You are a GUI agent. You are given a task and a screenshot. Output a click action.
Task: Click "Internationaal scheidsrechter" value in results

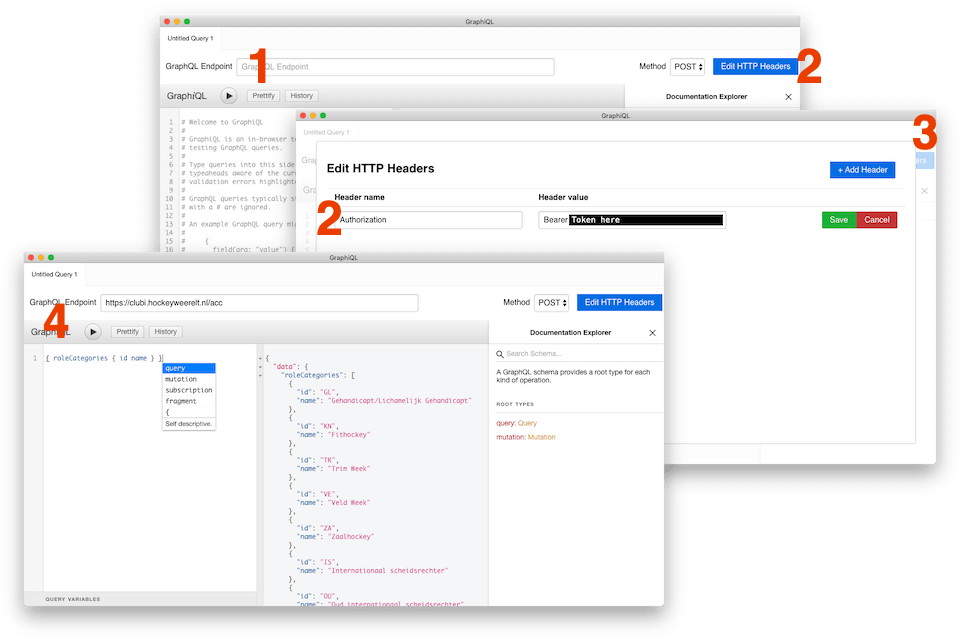tap(388, 571)
